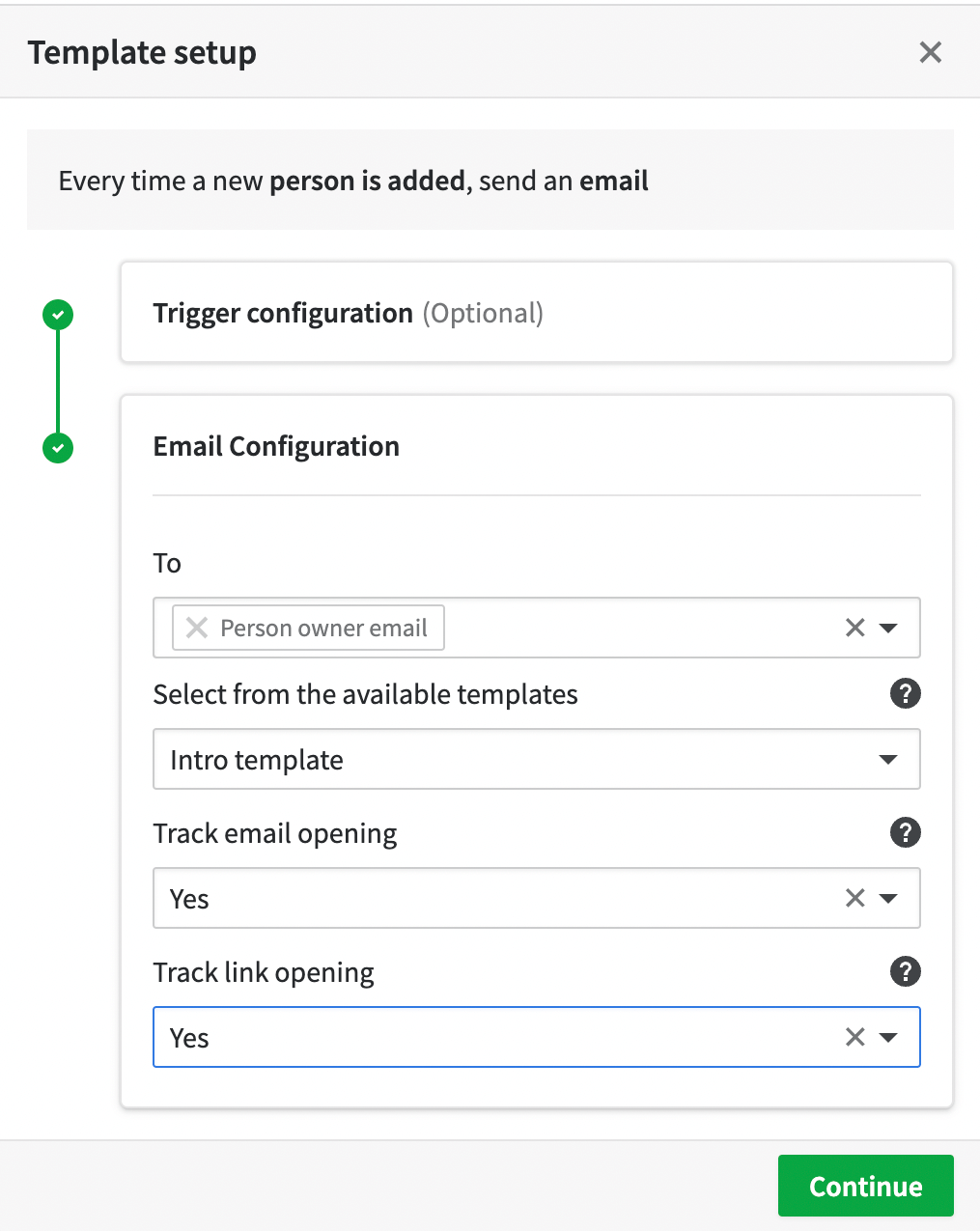Select the Trigger configuration section header
Image resolution: width=980 pixels, height=1231 pixels.
pyautogui.click(x=282, y=313)
